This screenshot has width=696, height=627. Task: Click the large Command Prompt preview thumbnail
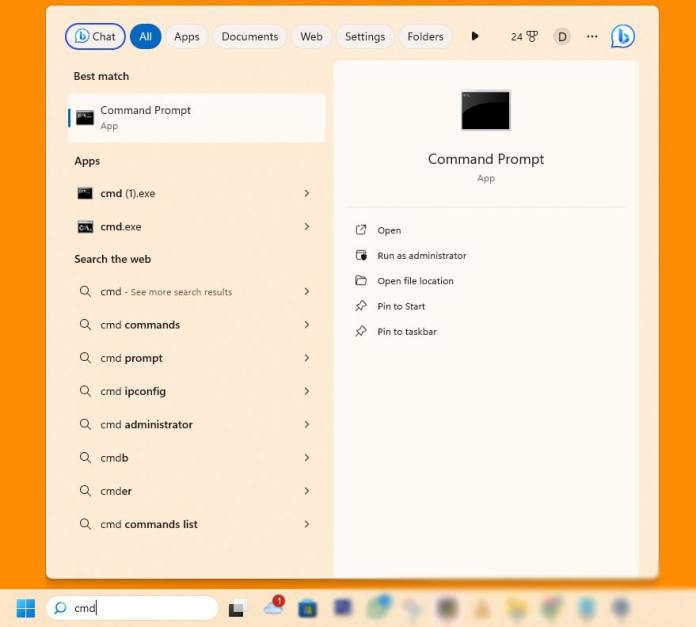pos(486,110)
